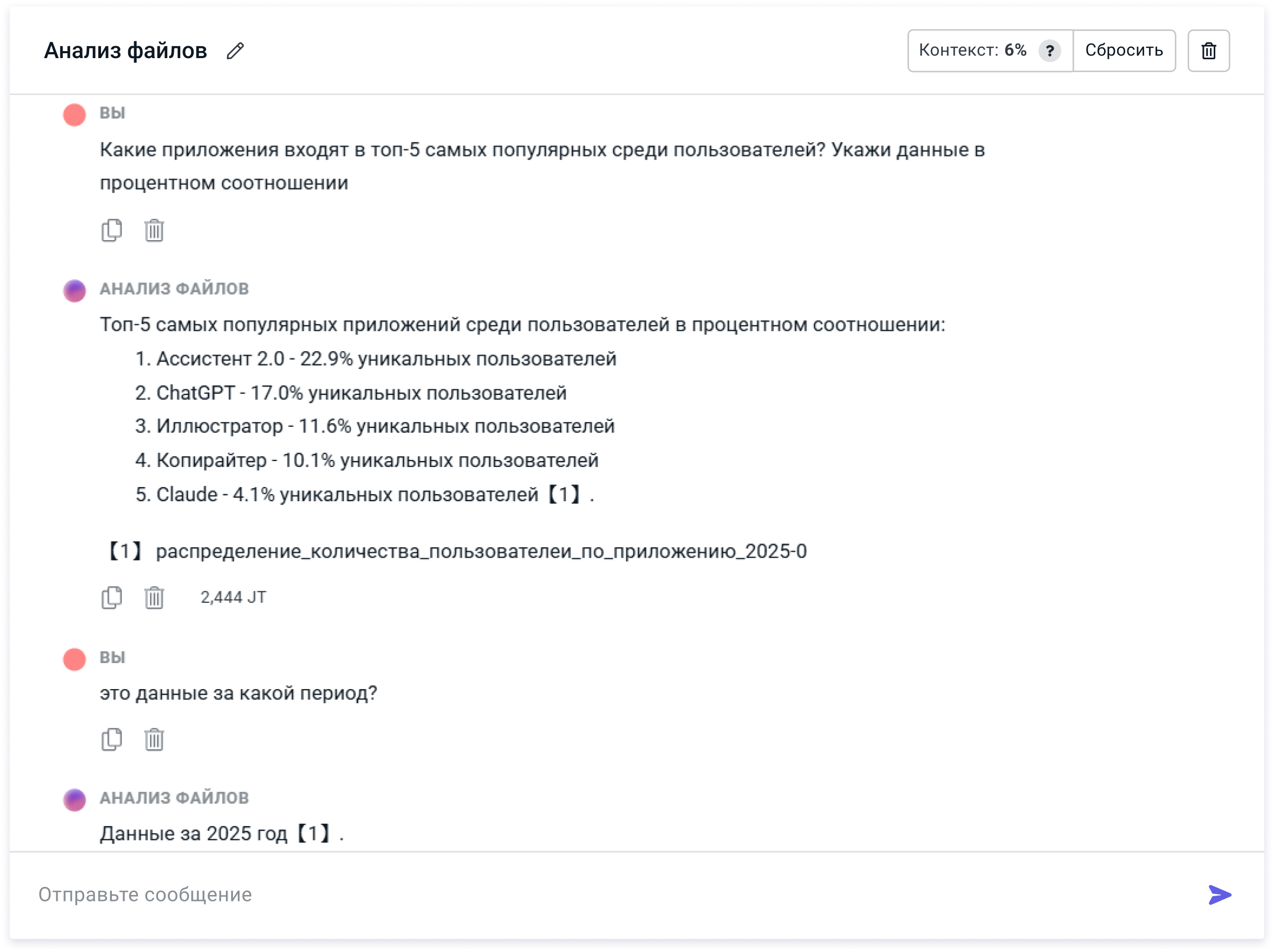Click the purple assistant avatar of first answer
Screen dimensions: 1274x952
(x=74, y=290)
